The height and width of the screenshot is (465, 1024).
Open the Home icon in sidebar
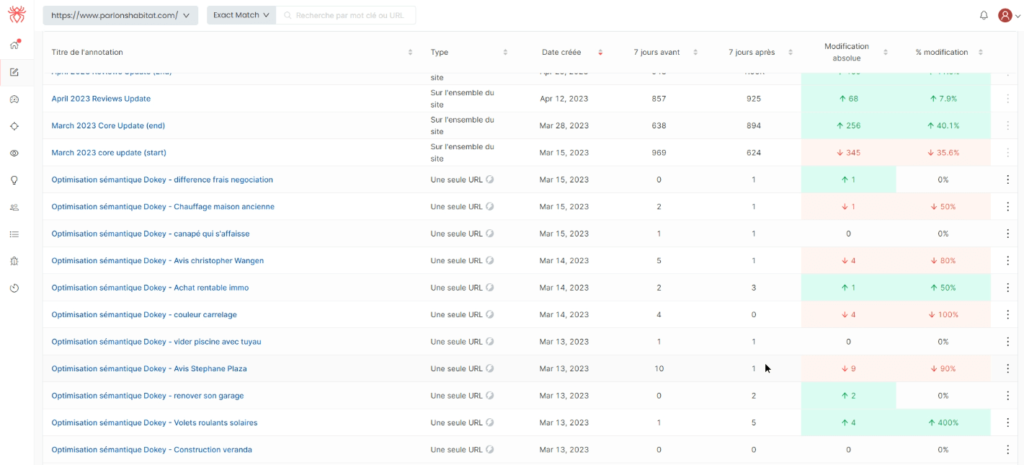(x=14, y=45)
